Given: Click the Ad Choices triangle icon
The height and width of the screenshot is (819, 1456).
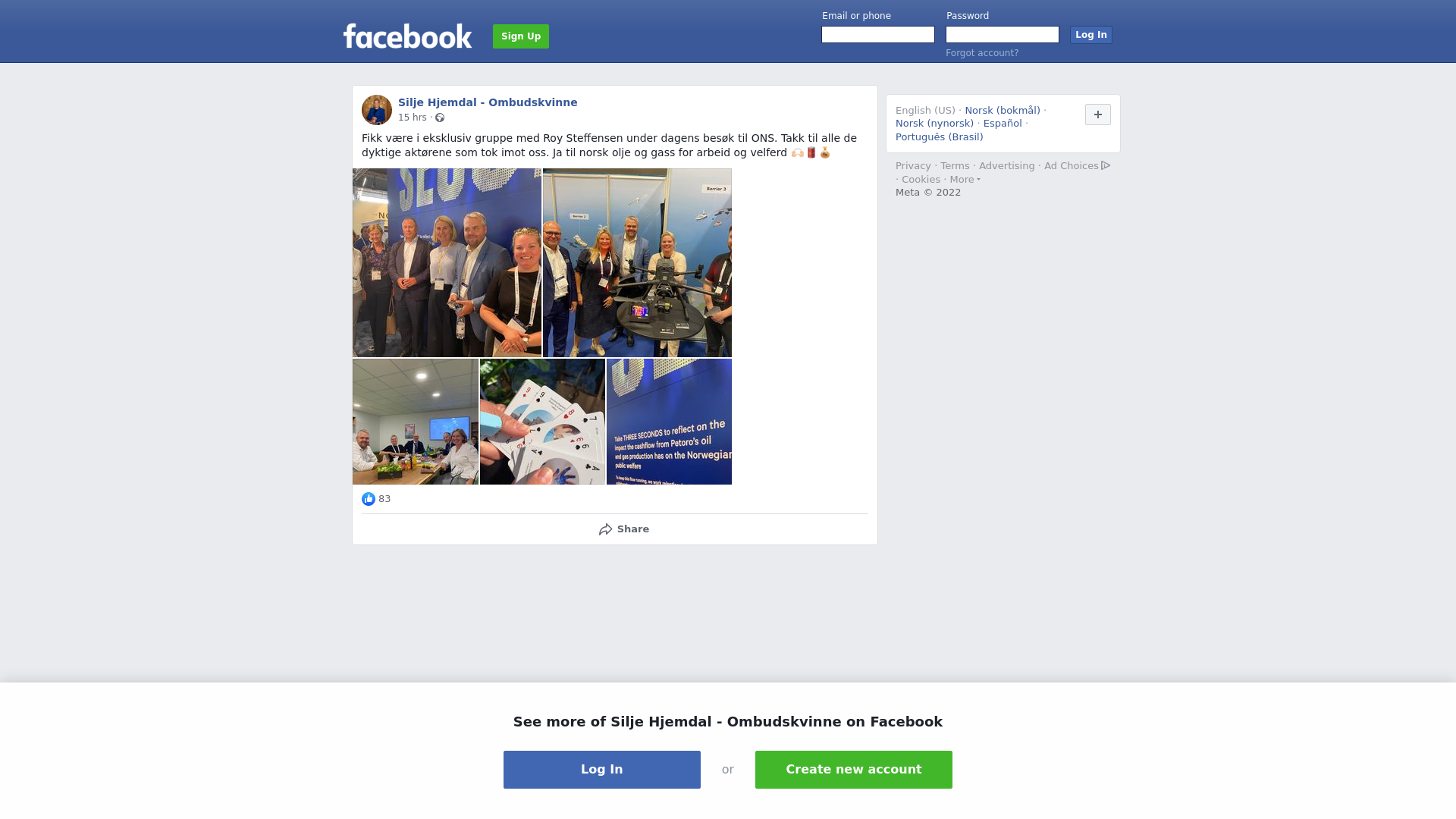Looking at the screenshot, I should point(1106,165).
